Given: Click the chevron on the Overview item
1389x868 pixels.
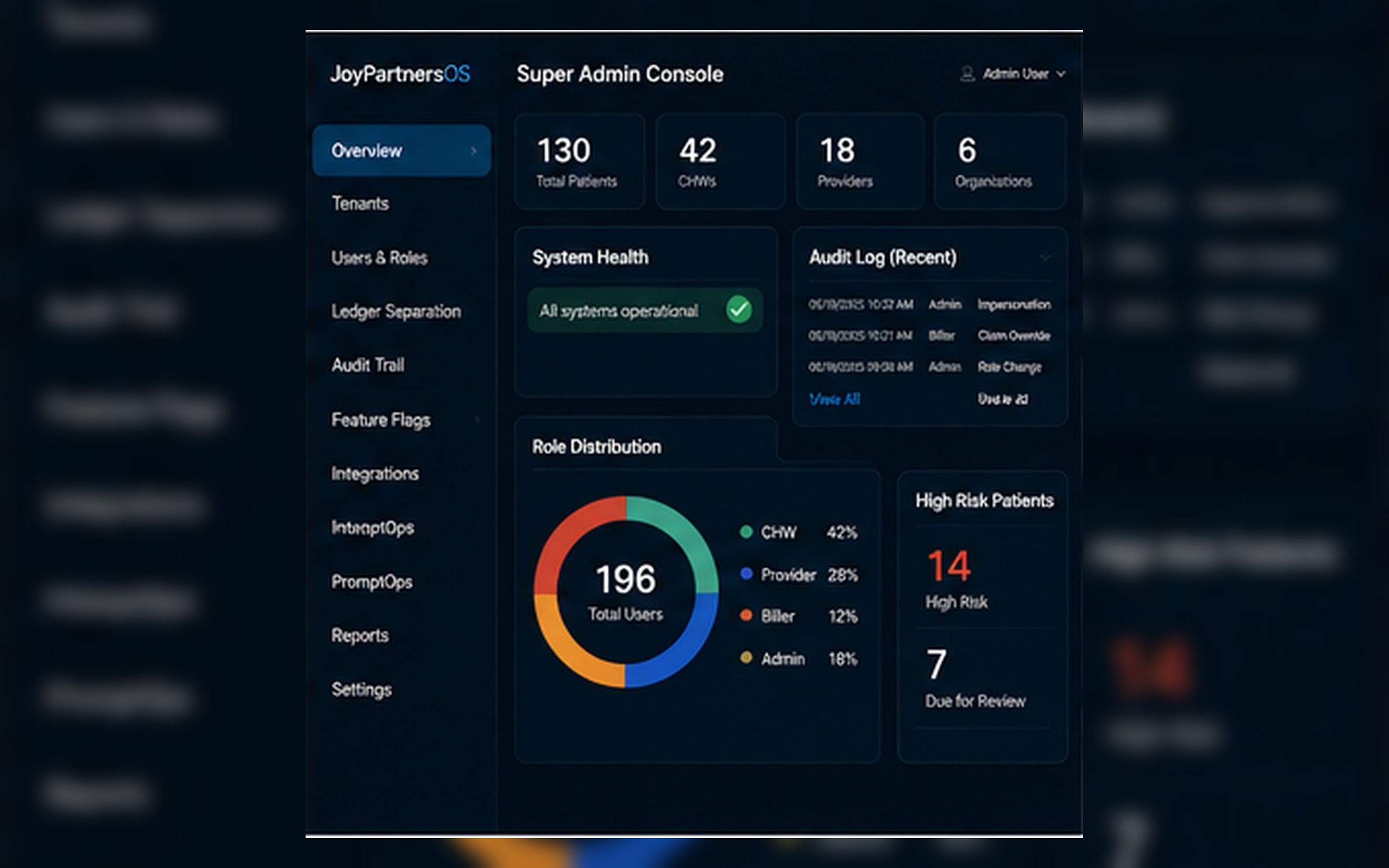Looking at the screenshot, I should point(473,150).
